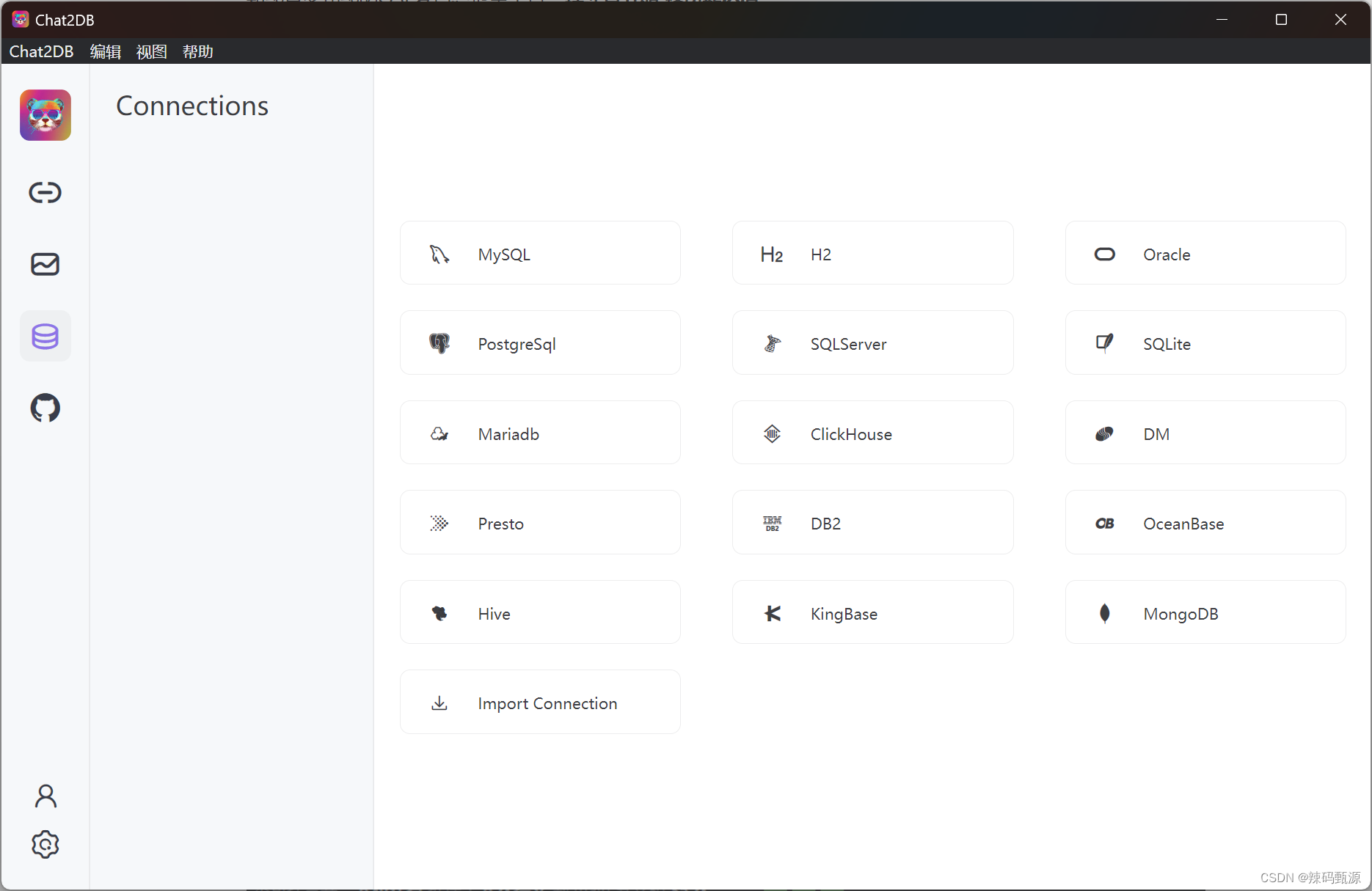The image size is (1372, 891).
Task: Choose the Hive connection card
Action: 540,612
